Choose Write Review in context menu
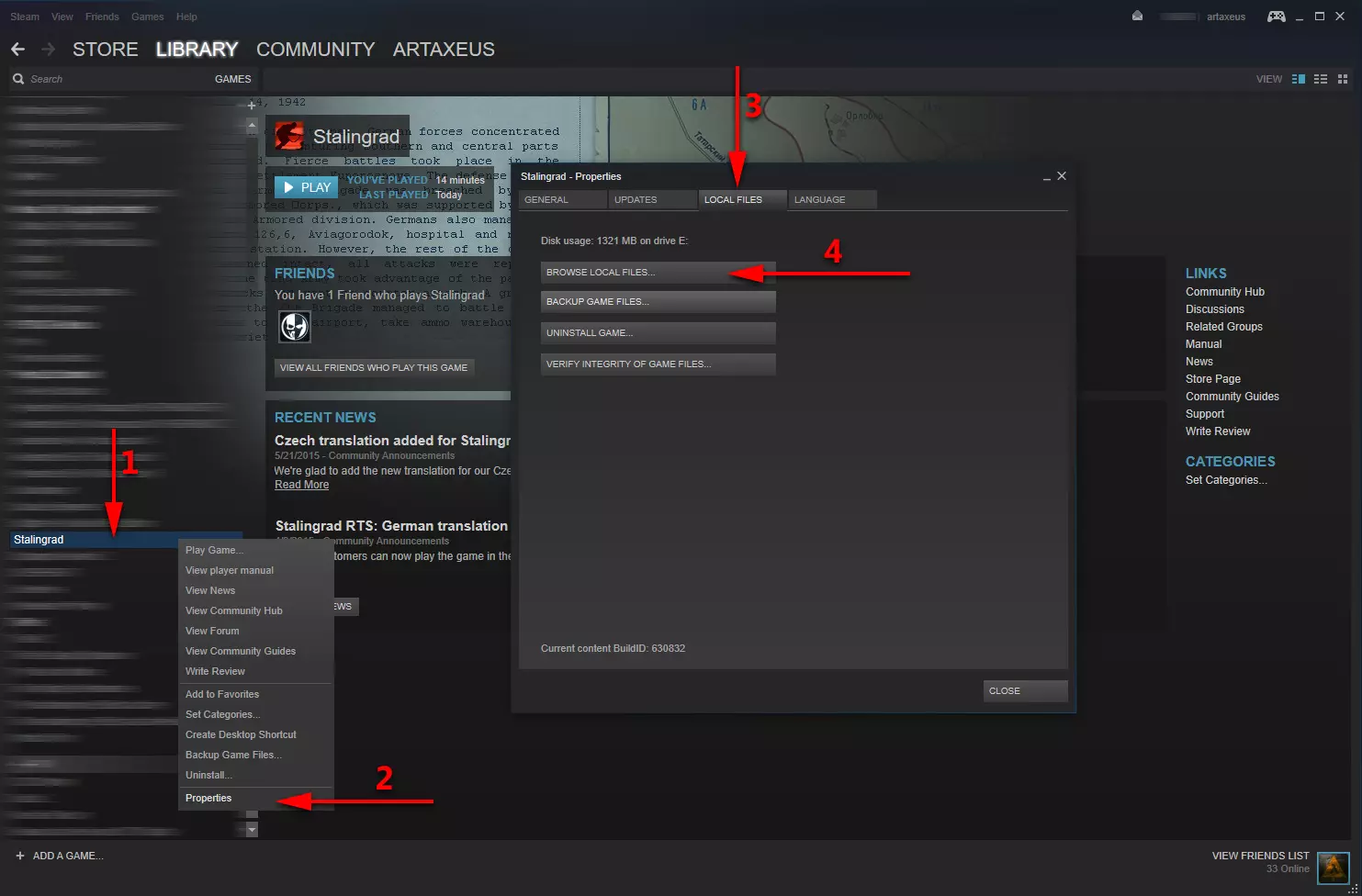Screen dimensions: 1362x896 click(255, 671)
